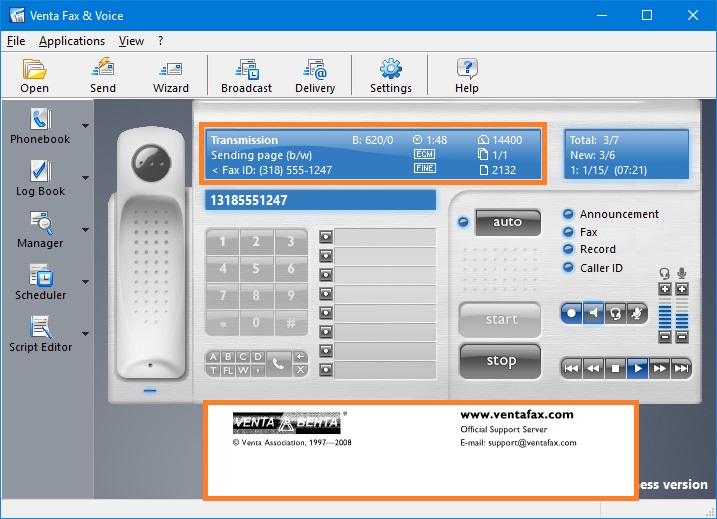Fast forward the message playback

point(659,369)
